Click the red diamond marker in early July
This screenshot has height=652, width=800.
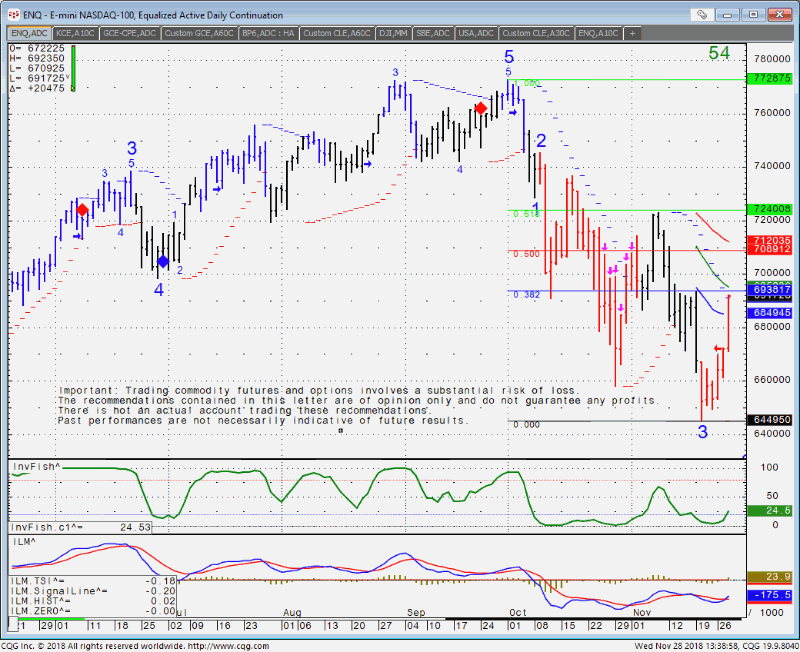click(83, 209)
